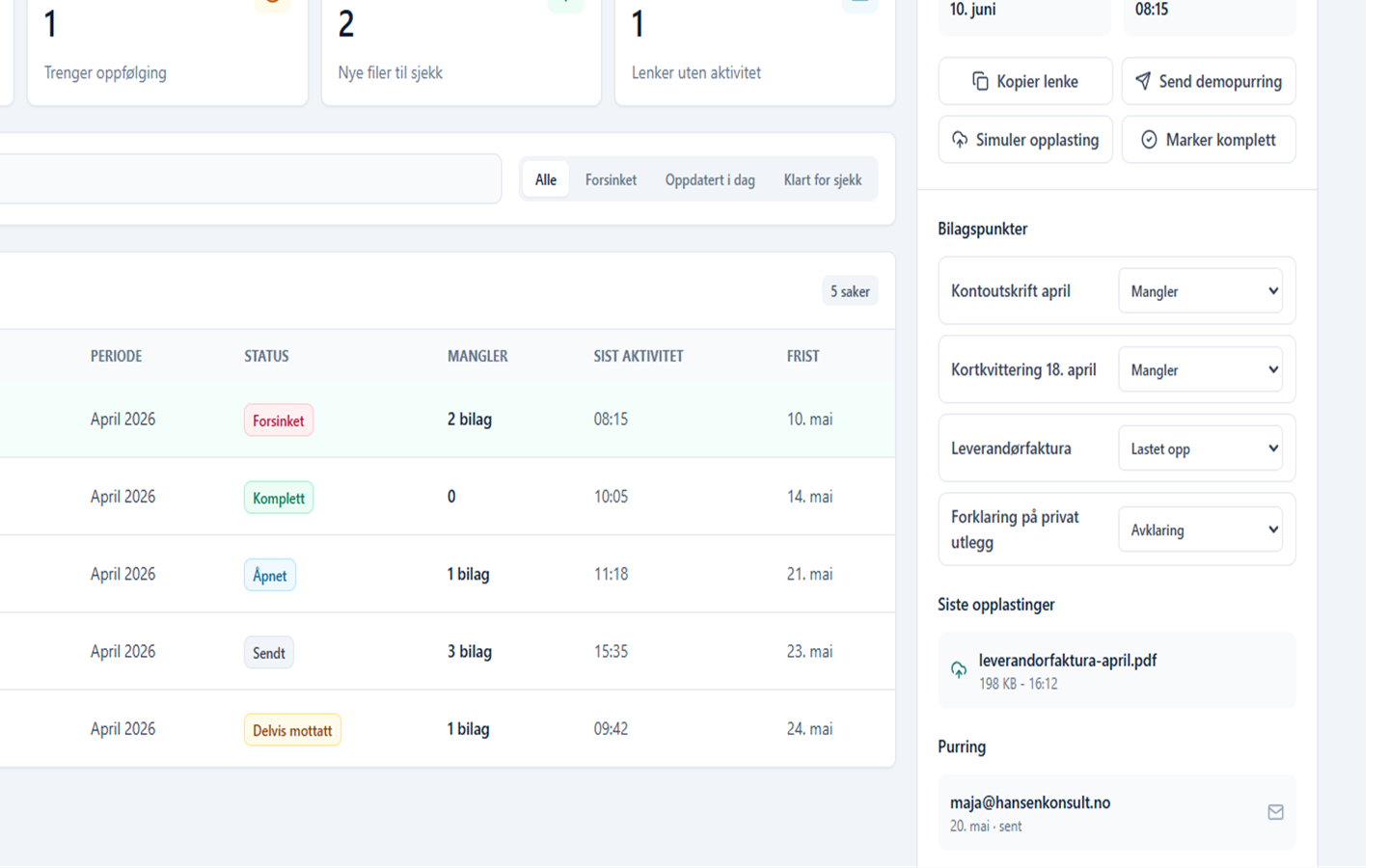Click the 09:42 last activity time

pos(612,729)
